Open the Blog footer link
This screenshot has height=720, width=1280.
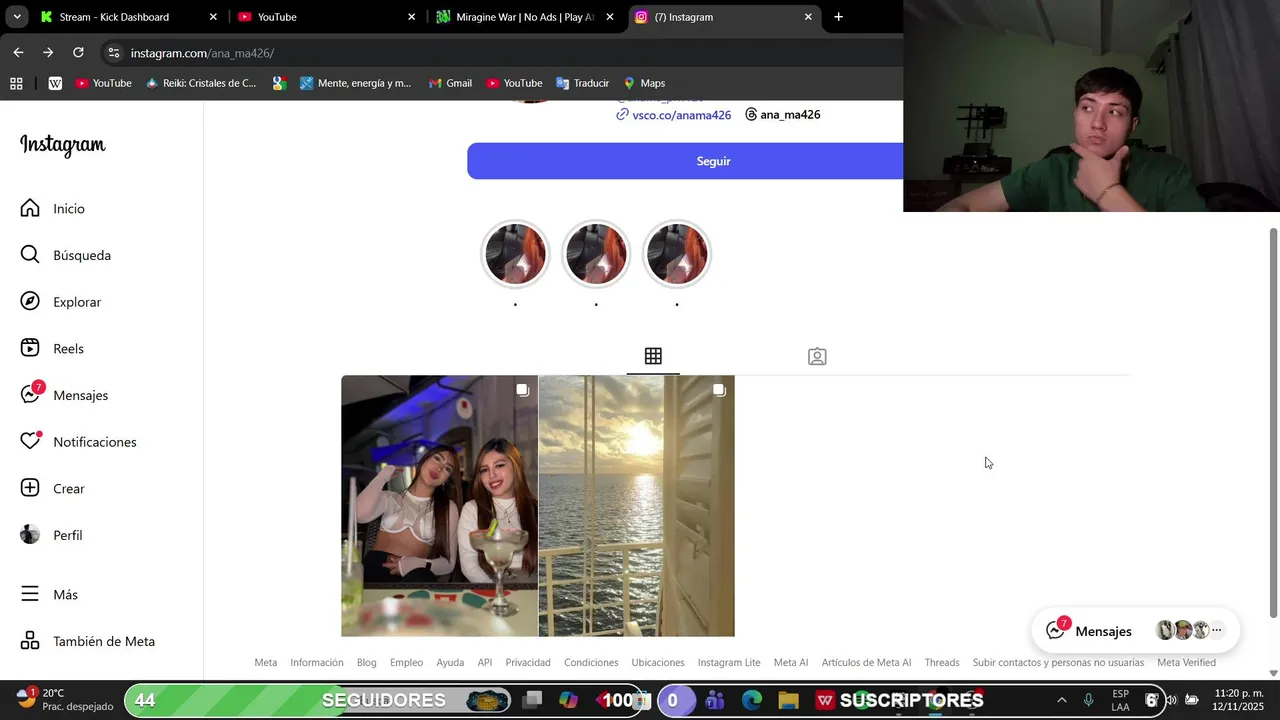pos(367,662)
